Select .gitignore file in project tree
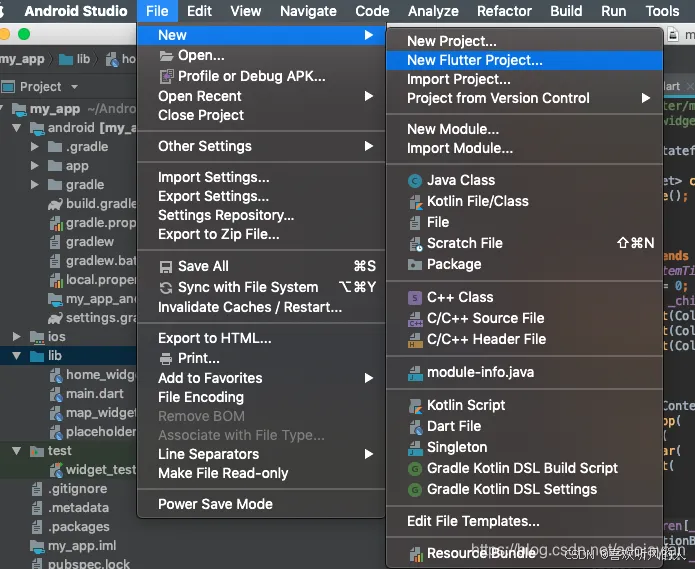 coord(78,488)
